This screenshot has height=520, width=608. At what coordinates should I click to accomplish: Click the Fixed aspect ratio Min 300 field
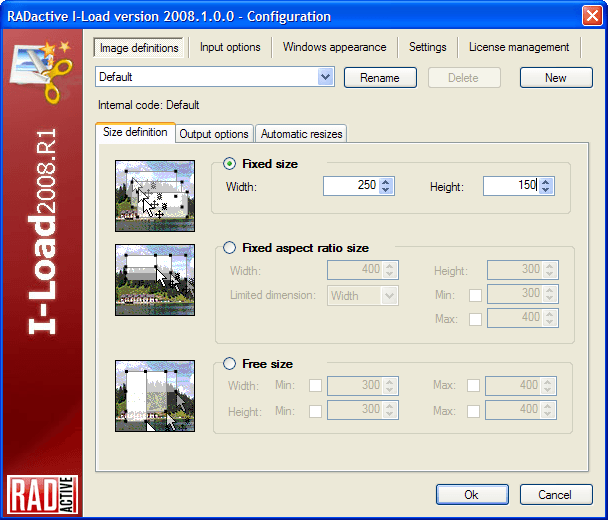pos(523,294)
